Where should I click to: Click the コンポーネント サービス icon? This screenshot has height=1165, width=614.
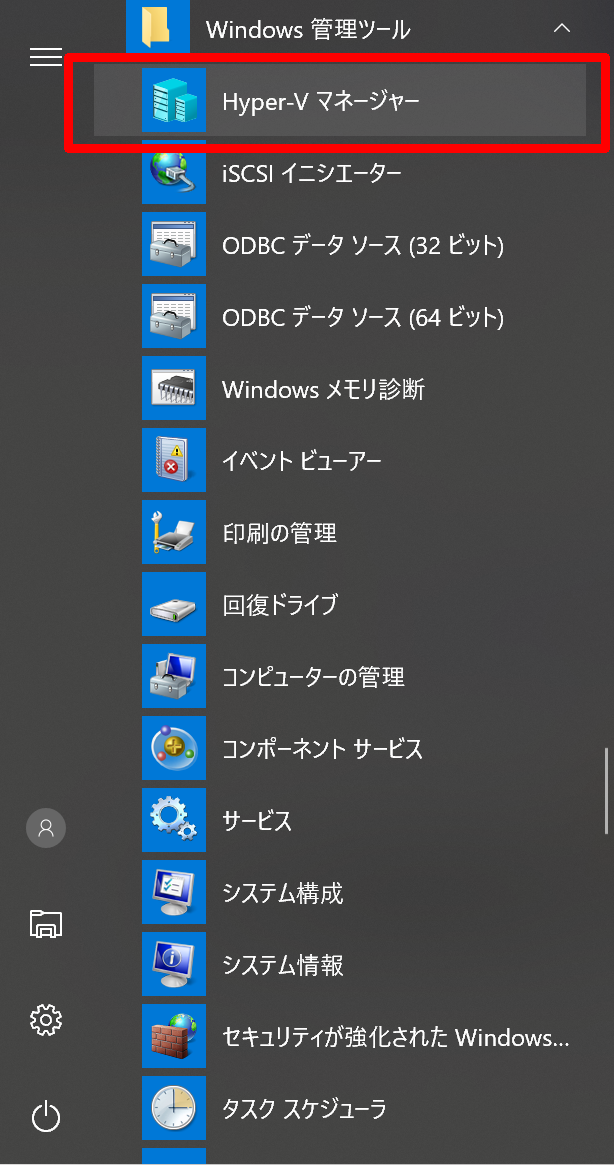click(x=173, y=749)
